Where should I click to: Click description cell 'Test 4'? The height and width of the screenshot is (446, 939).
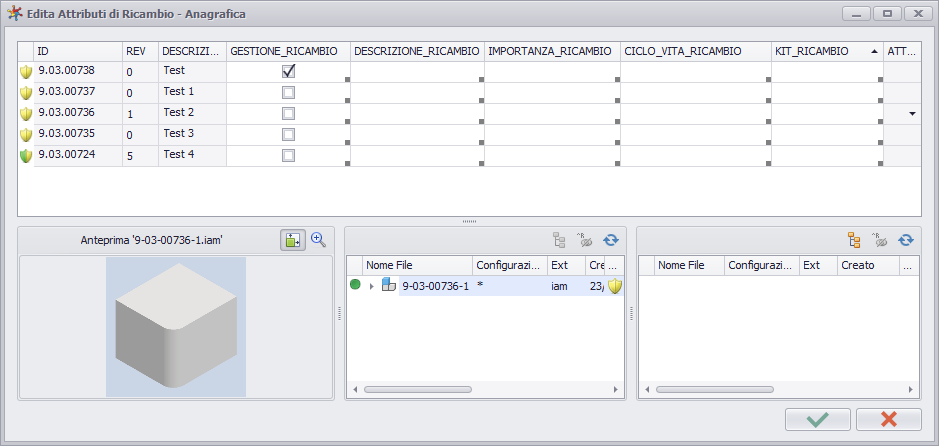click(x=192, y=154)
